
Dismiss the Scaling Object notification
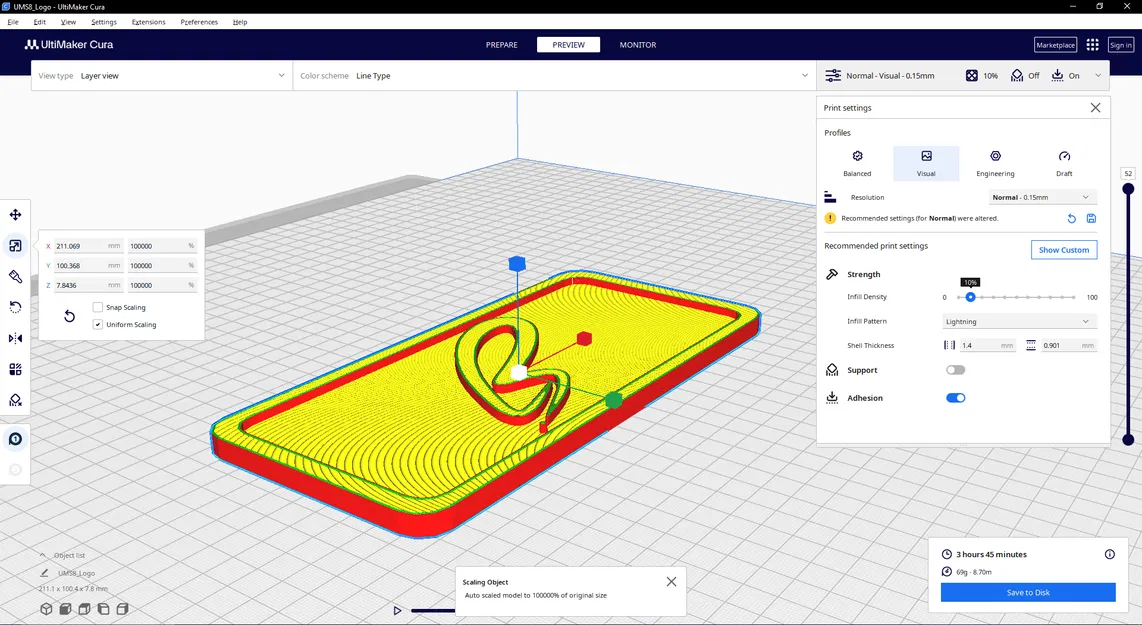point(672,582)
